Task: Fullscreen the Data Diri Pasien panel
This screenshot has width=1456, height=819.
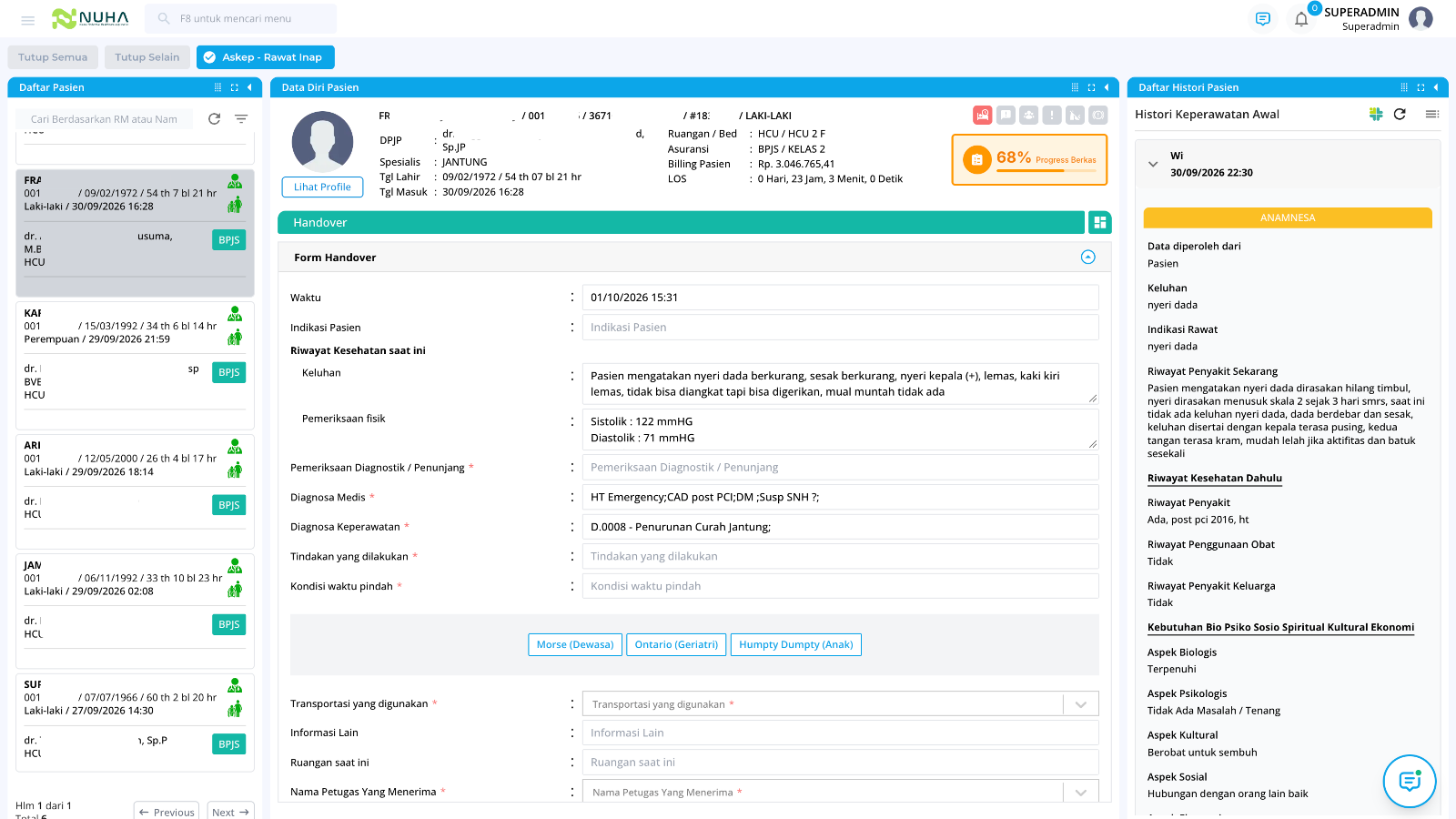Action: pyautogui.click(x=1091, y=87)
